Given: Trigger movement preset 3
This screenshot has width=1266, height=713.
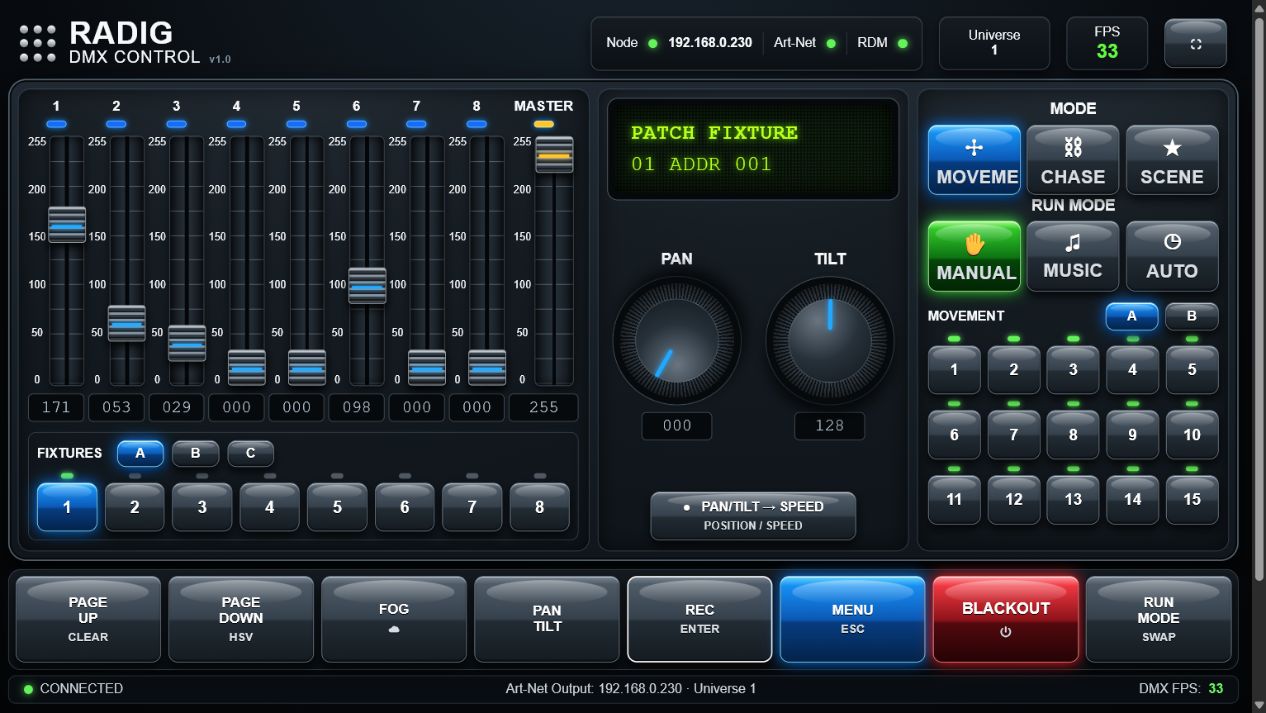Looking at the screenshot, I should (x=1073, y=370).
